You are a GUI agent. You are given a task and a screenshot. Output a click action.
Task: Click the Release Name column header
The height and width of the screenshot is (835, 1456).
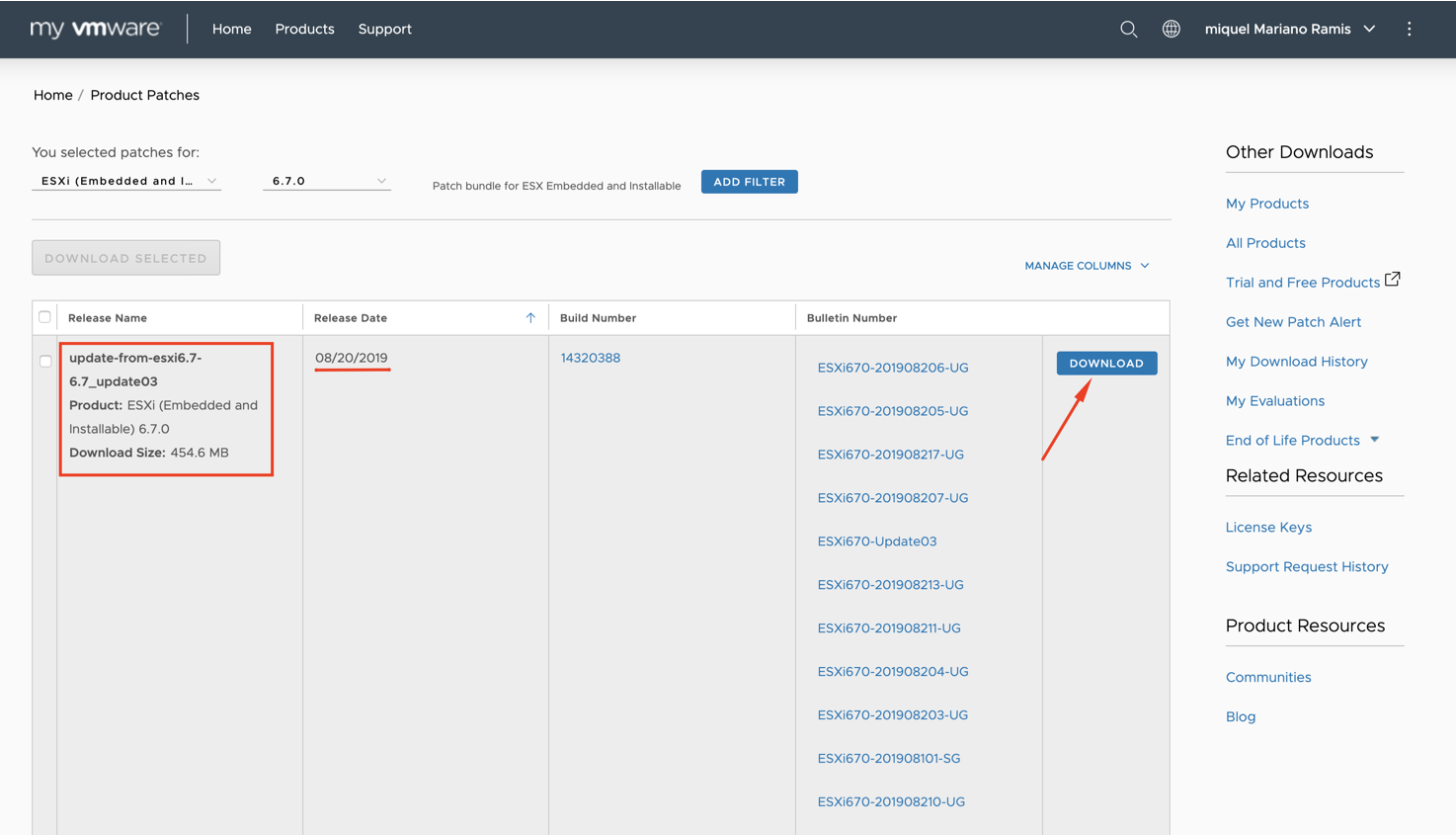[108, 318]
